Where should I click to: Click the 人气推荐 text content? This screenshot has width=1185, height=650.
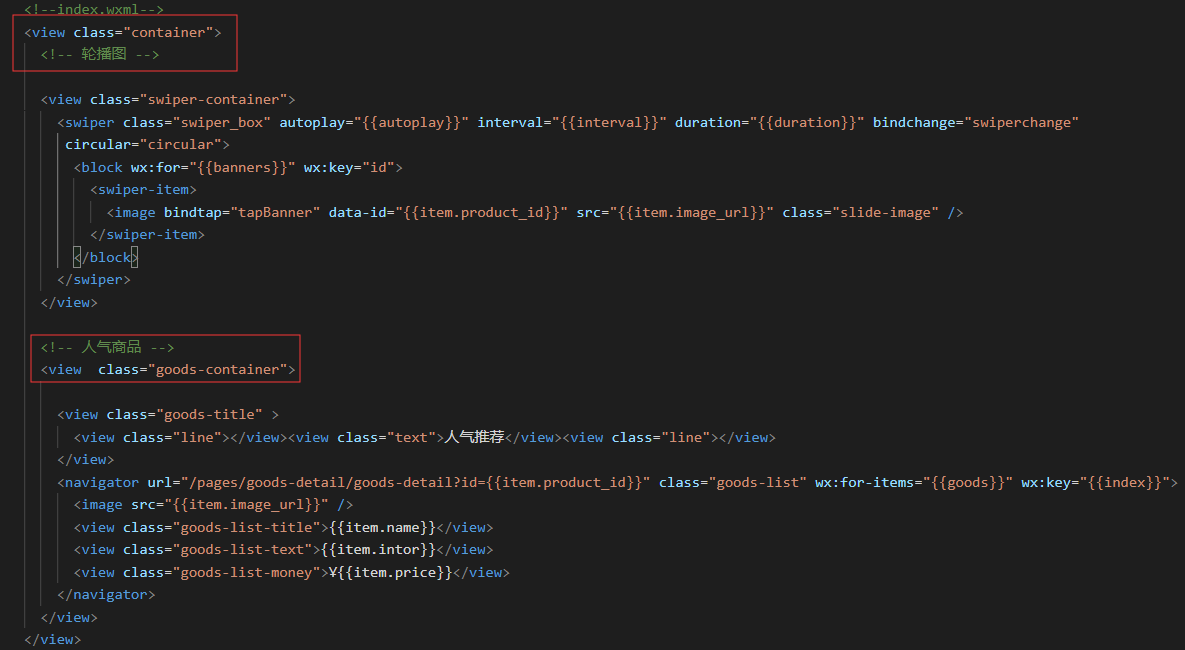pos(474,437)
